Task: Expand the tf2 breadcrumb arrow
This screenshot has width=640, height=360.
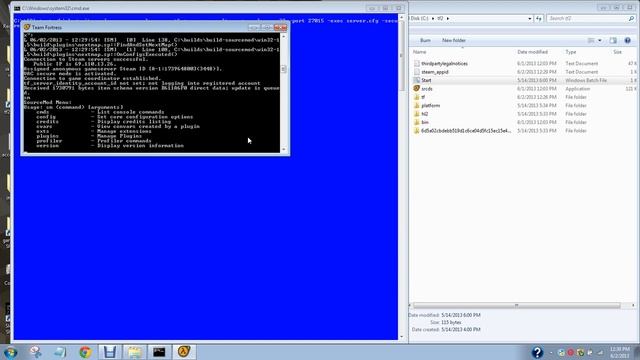Action: 448,18
